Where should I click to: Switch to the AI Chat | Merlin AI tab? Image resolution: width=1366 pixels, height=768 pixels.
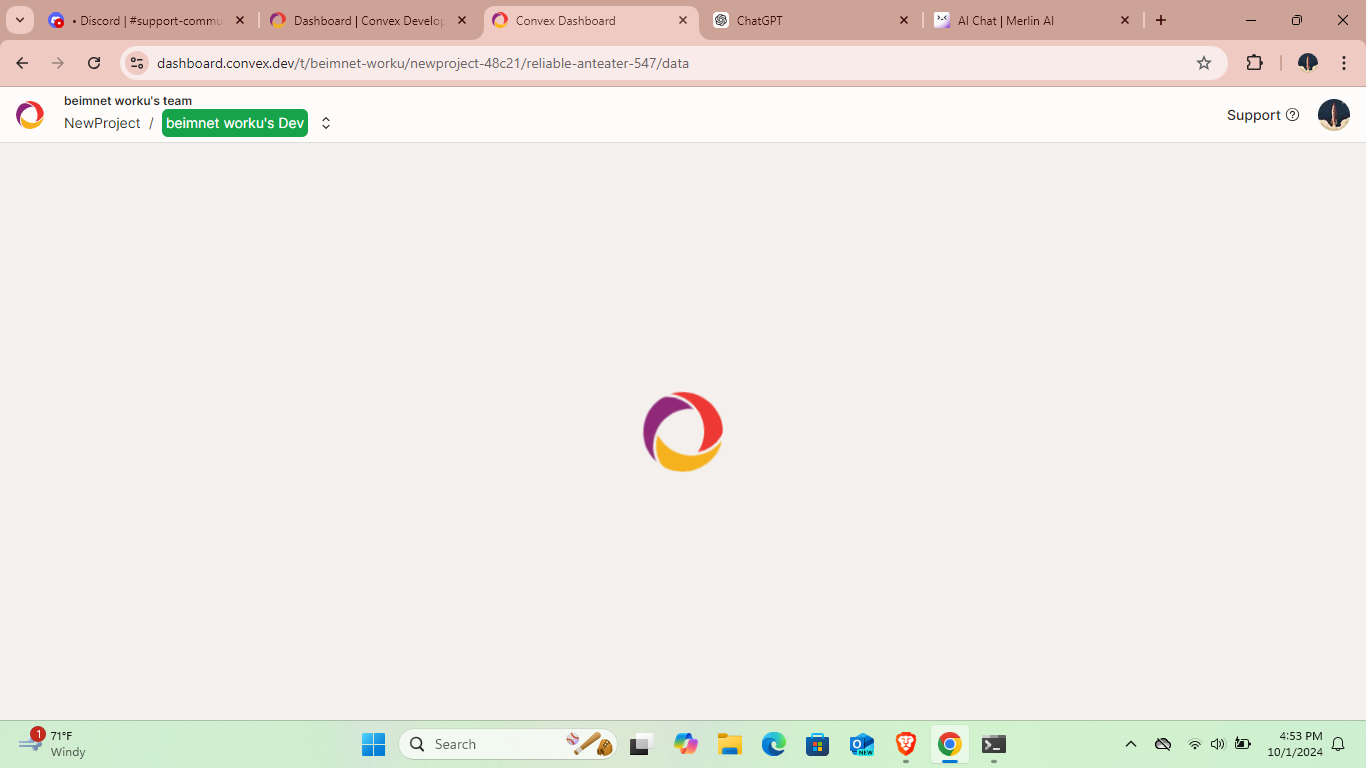coord(1032,20)
